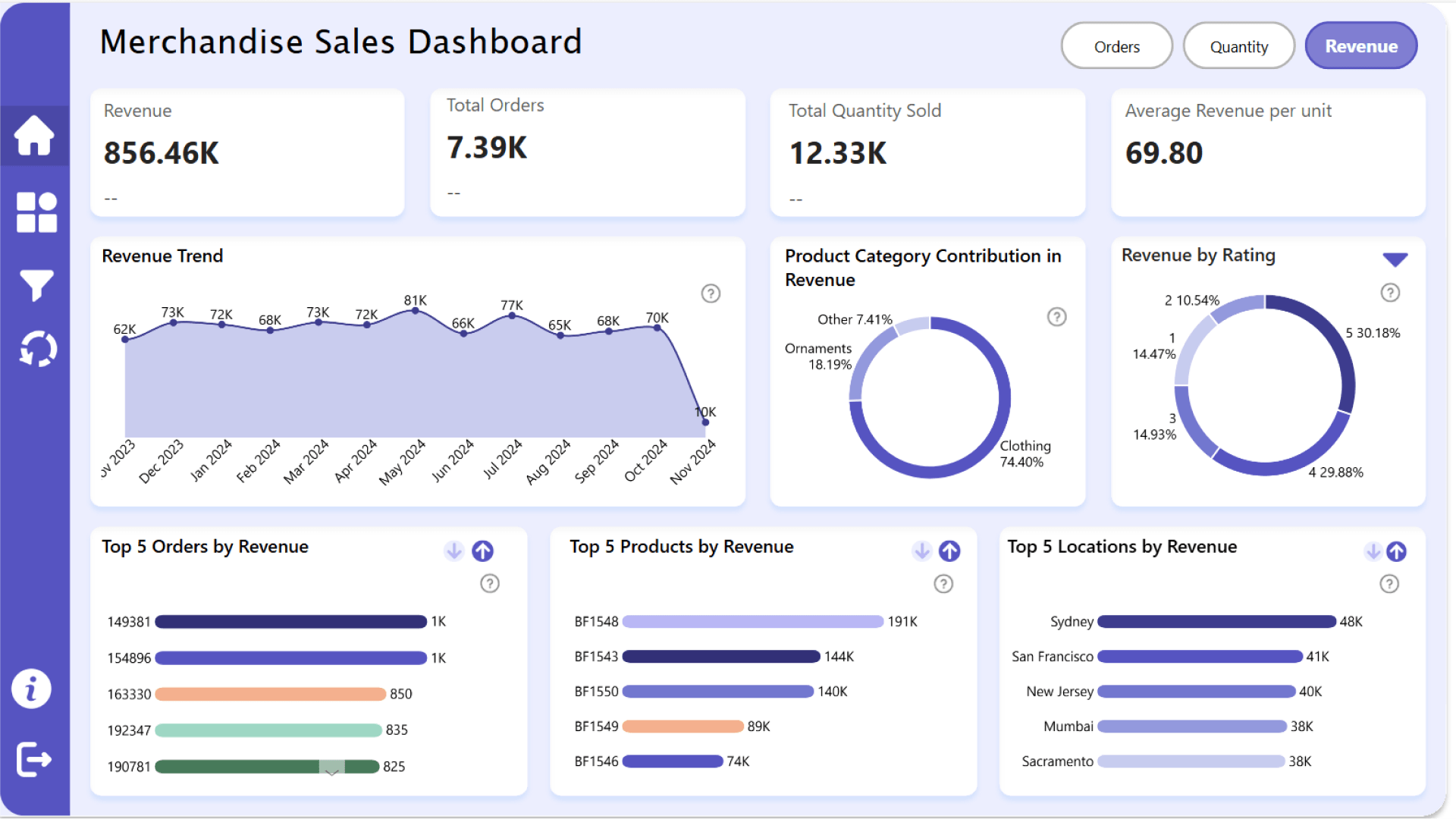The image size is (1456, 819).
Task: Select product BF1549 orange bar
Action: pyautogui.click(x=682, y=726)
